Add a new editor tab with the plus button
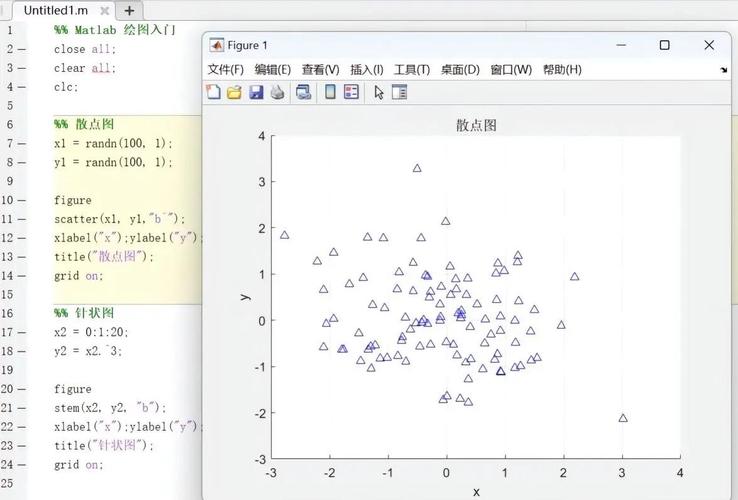This screenshot has width=738, height=500. point(128,10)
